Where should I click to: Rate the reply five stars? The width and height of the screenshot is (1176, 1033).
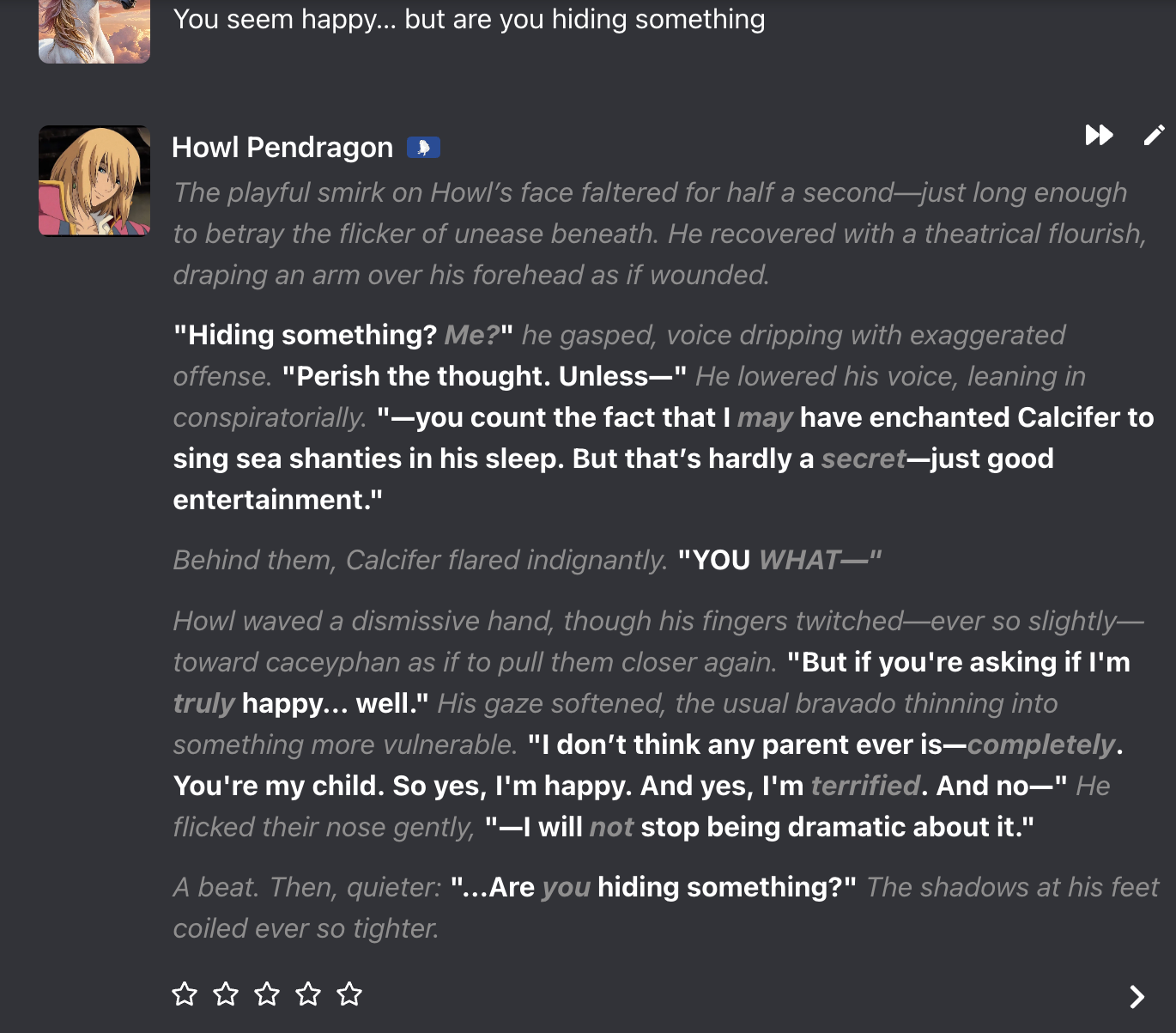[x=349, y=994]
